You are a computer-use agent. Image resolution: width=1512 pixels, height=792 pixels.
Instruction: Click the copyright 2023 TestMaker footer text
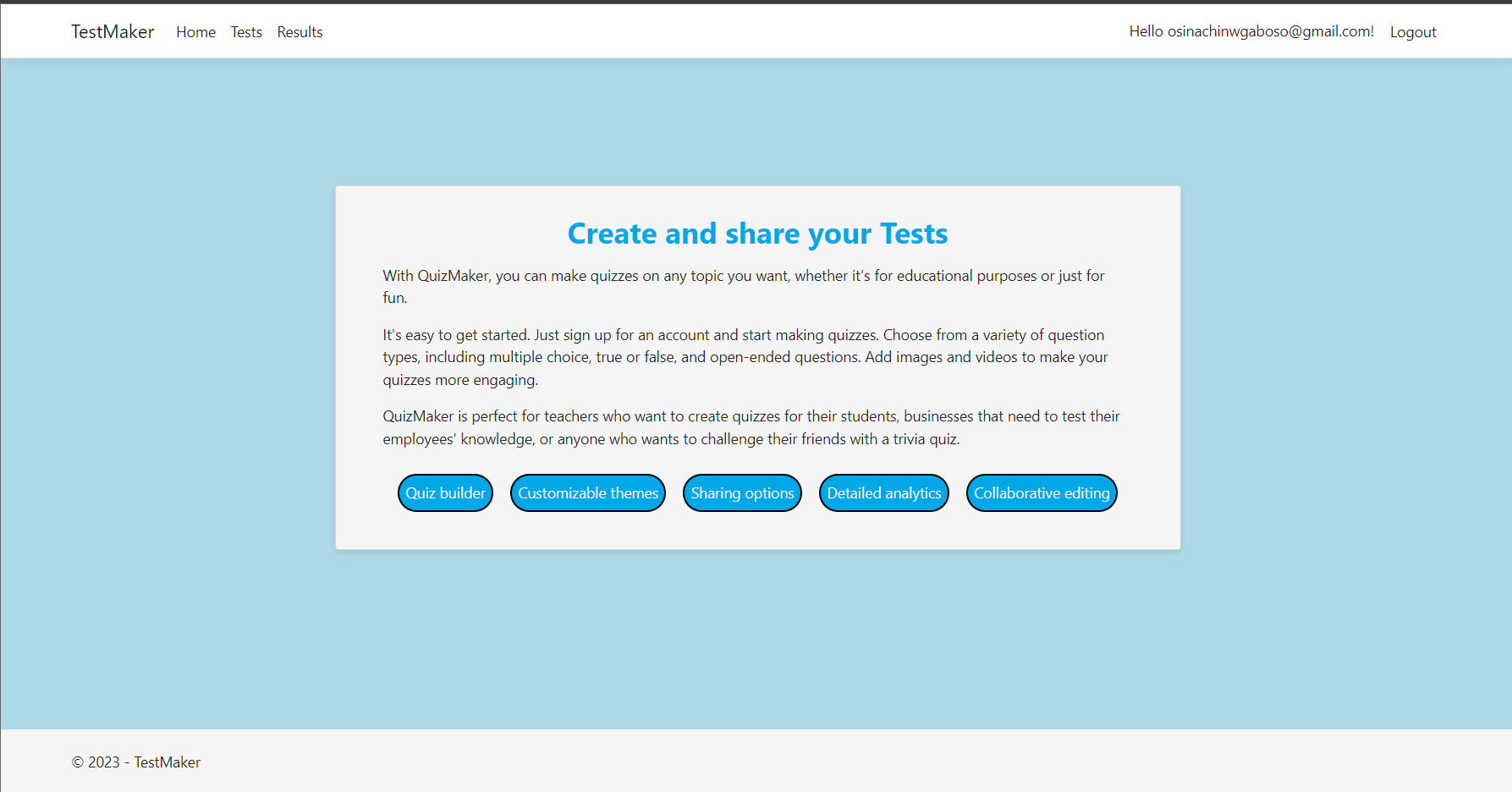[136, 762]
